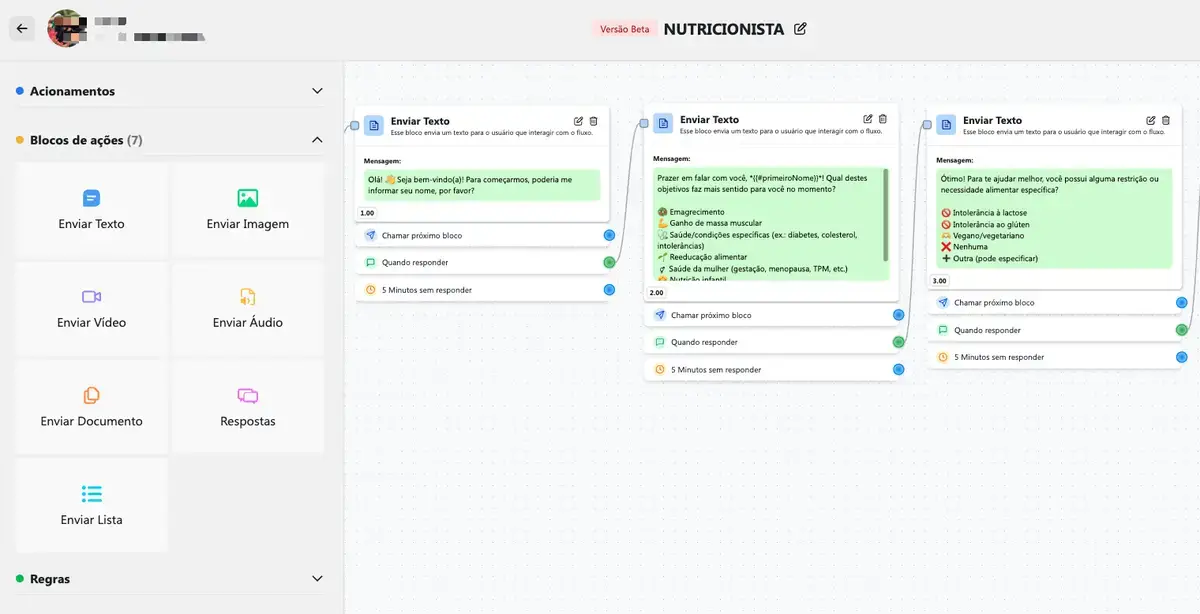Open the profile avatar thumbnail
Image resolution: width=1200 pixels, height=614 pixels.
66,28
